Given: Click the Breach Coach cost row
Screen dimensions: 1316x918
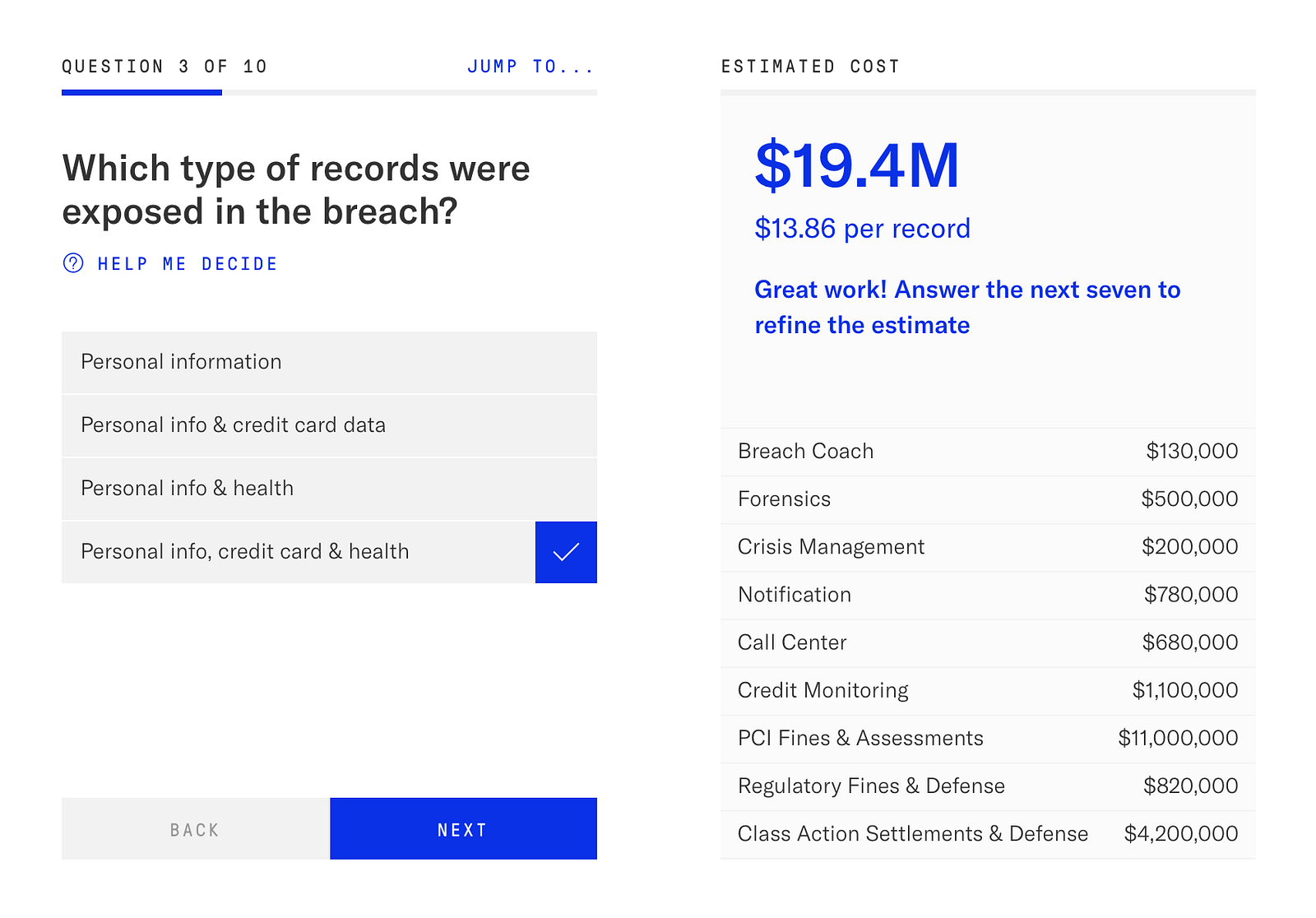Looking at the screenshot, I should click(987, 452).
